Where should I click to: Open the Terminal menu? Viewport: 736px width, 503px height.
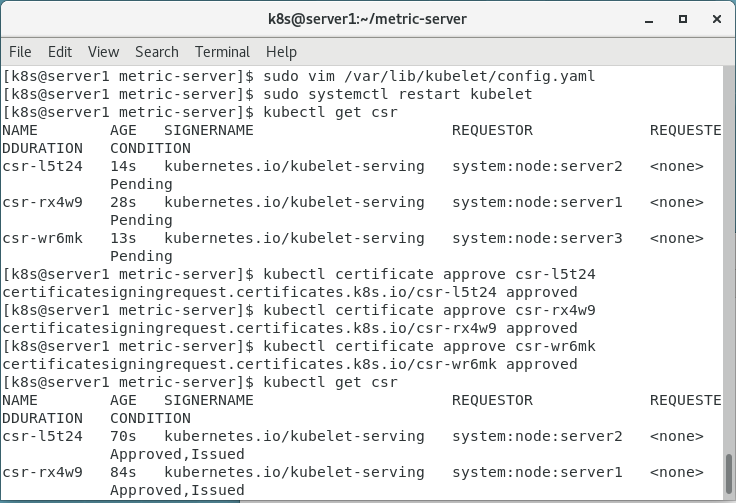(x=222, y=52)
